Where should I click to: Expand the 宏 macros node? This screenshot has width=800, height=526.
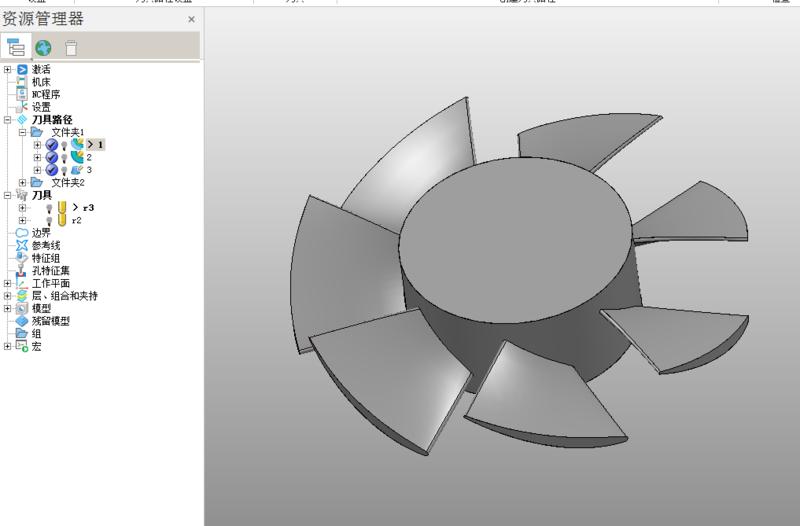[7, 346]
